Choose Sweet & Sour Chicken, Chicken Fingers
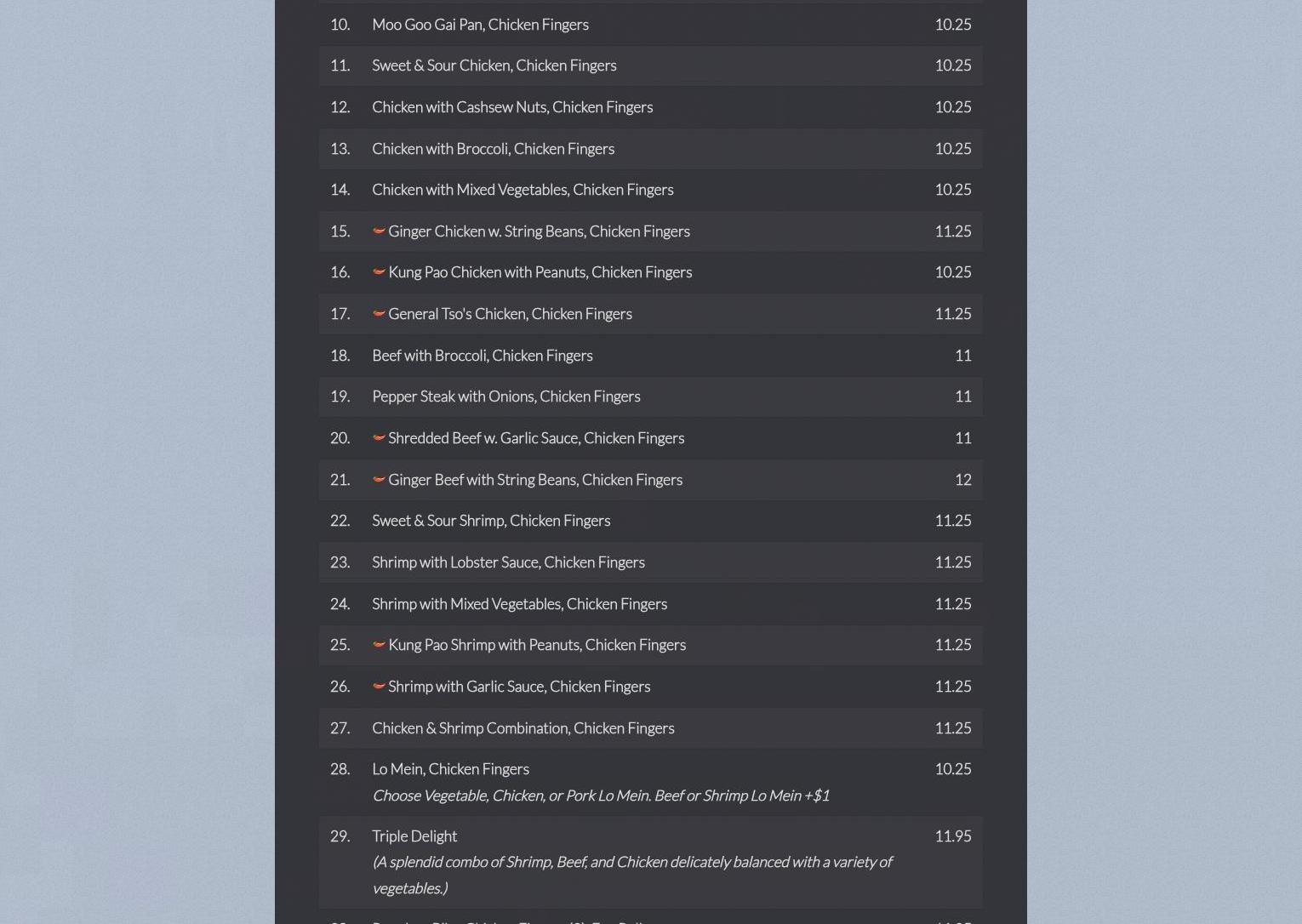The height and width of the screenshot is (924, 1302). point(494,66)
